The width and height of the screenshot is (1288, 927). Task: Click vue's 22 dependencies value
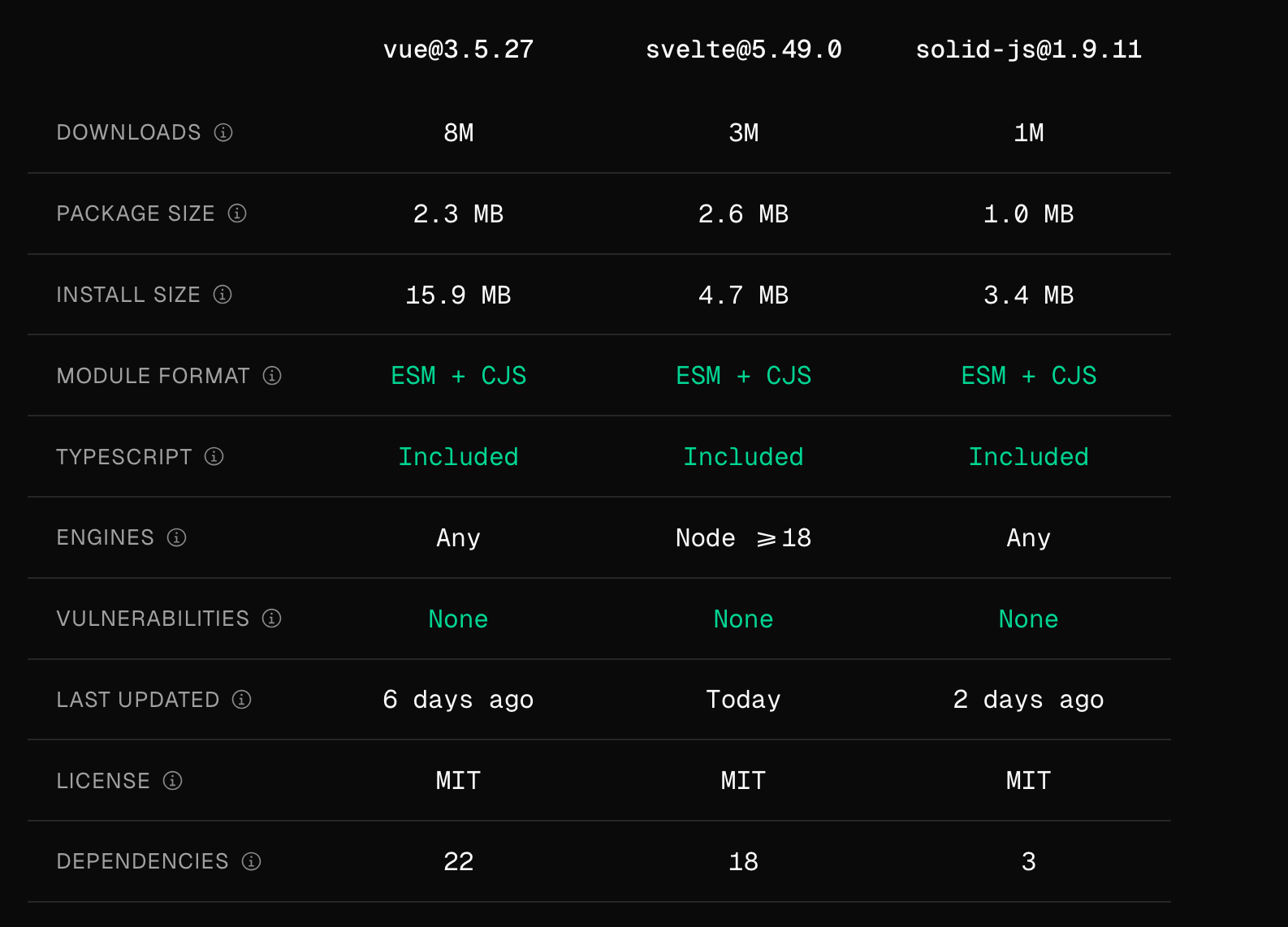click(x=458, y=861)
